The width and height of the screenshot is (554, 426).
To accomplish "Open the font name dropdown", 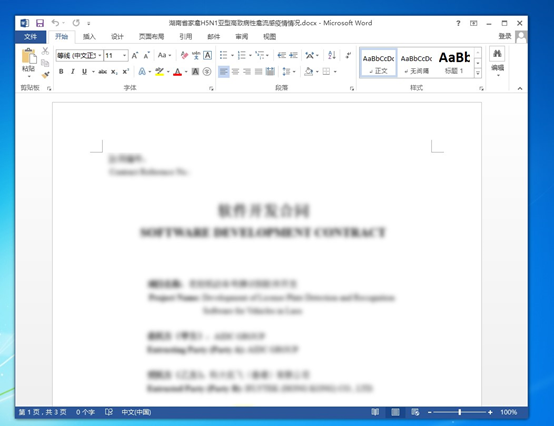I will coord(100,55).
